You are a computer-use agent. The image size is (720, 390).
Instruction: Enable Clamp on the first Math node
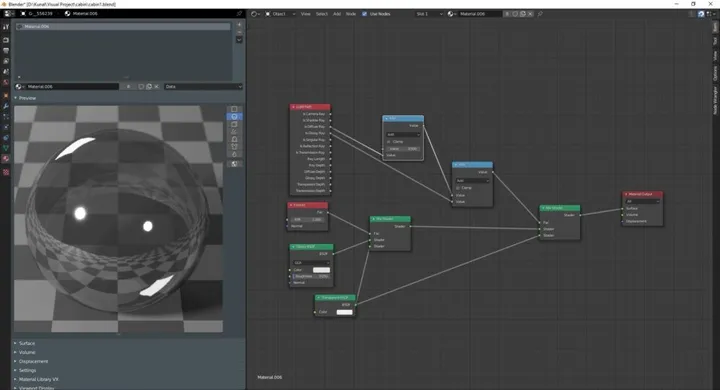coord(388,141)
